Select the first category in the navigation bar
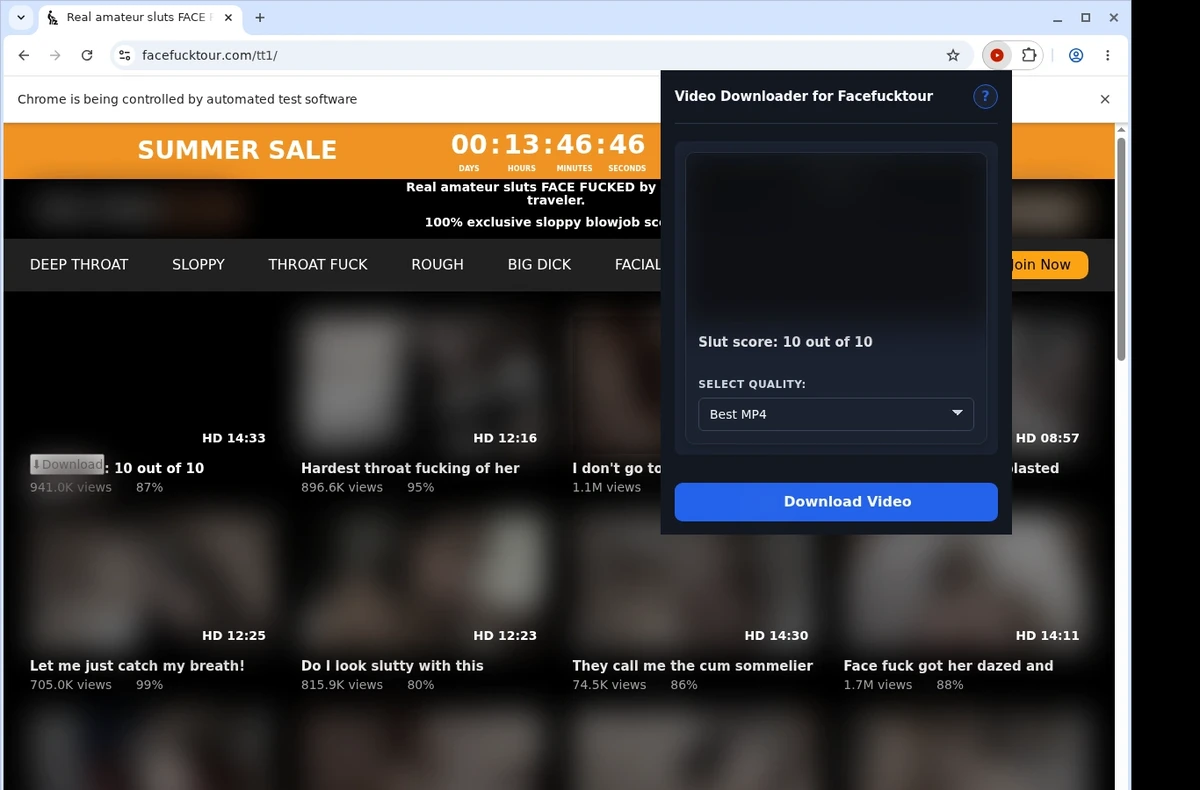The width and height of the screenshot is (1200, 790). tap(79, 264)
